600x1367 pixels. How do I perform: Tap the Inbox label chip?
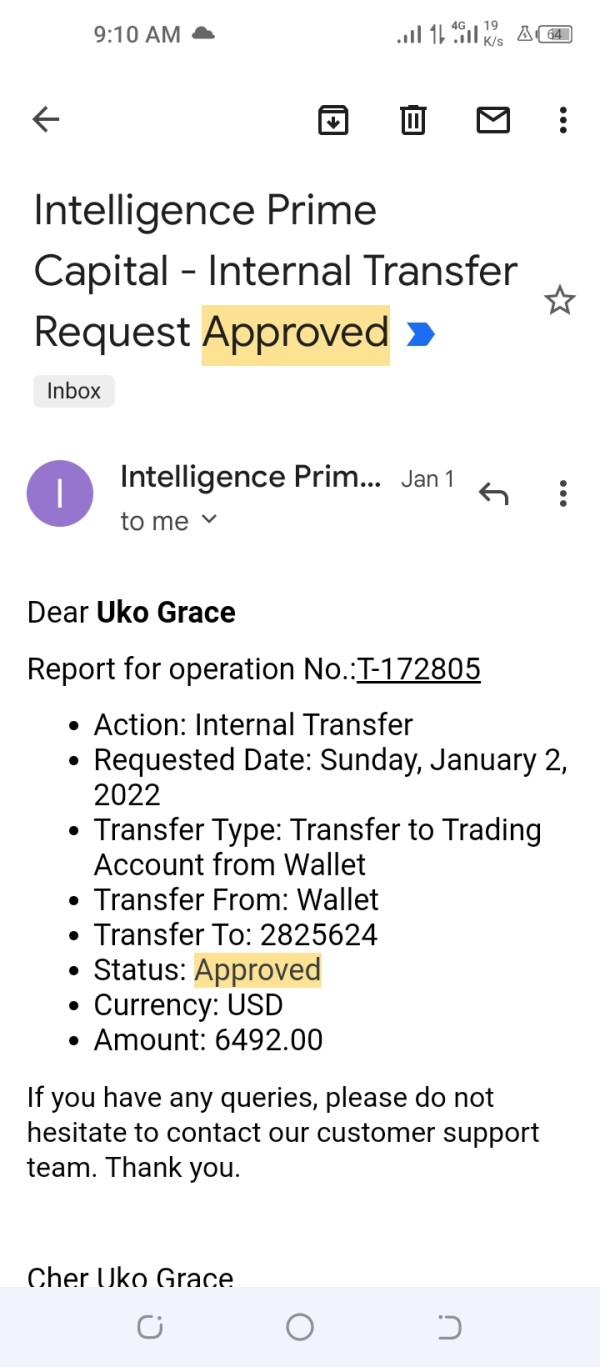coord(74,391)
